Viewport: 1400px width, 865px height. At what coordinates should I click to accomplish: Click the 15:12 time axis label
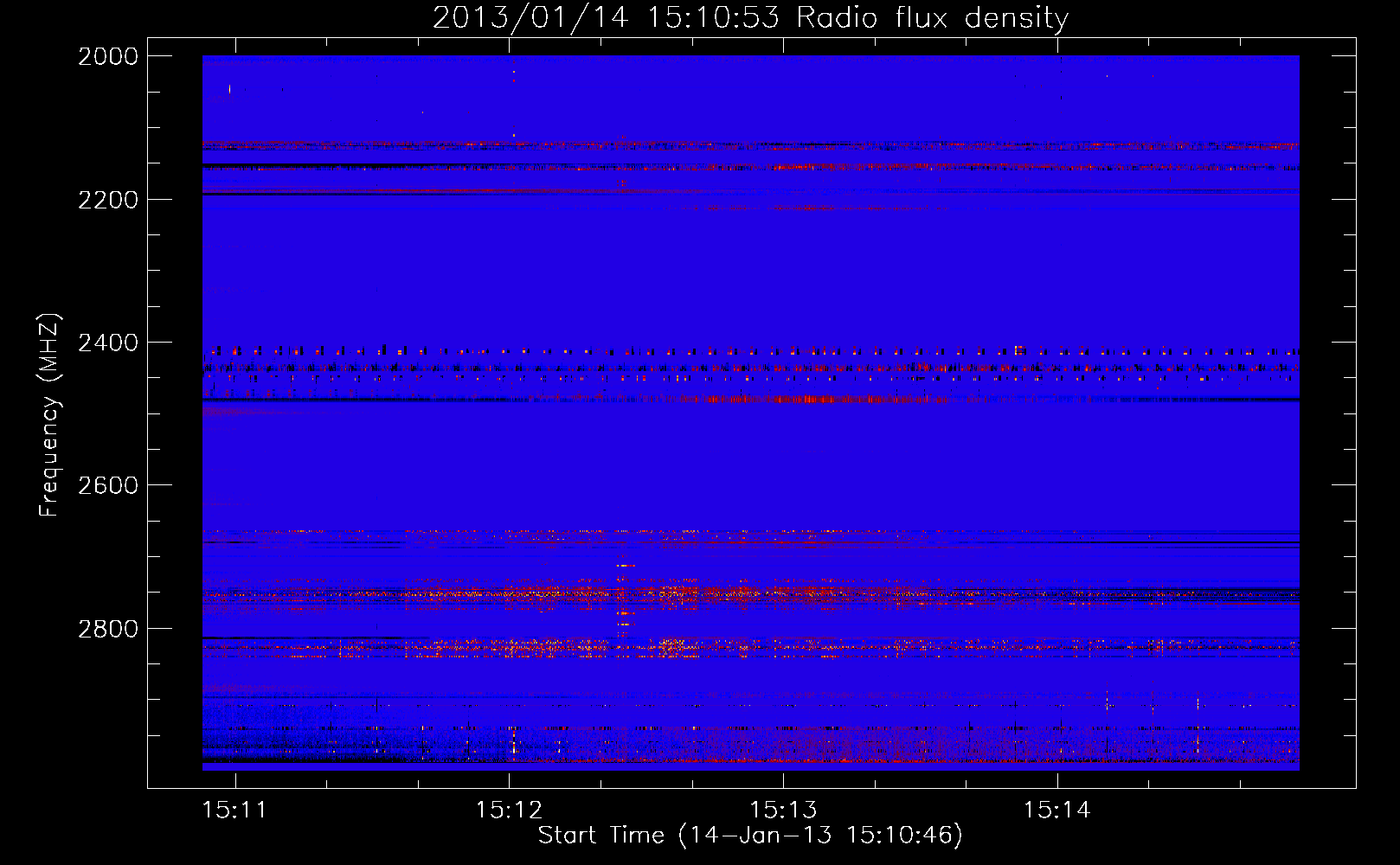pyautogui.click(x=509, y=810)
